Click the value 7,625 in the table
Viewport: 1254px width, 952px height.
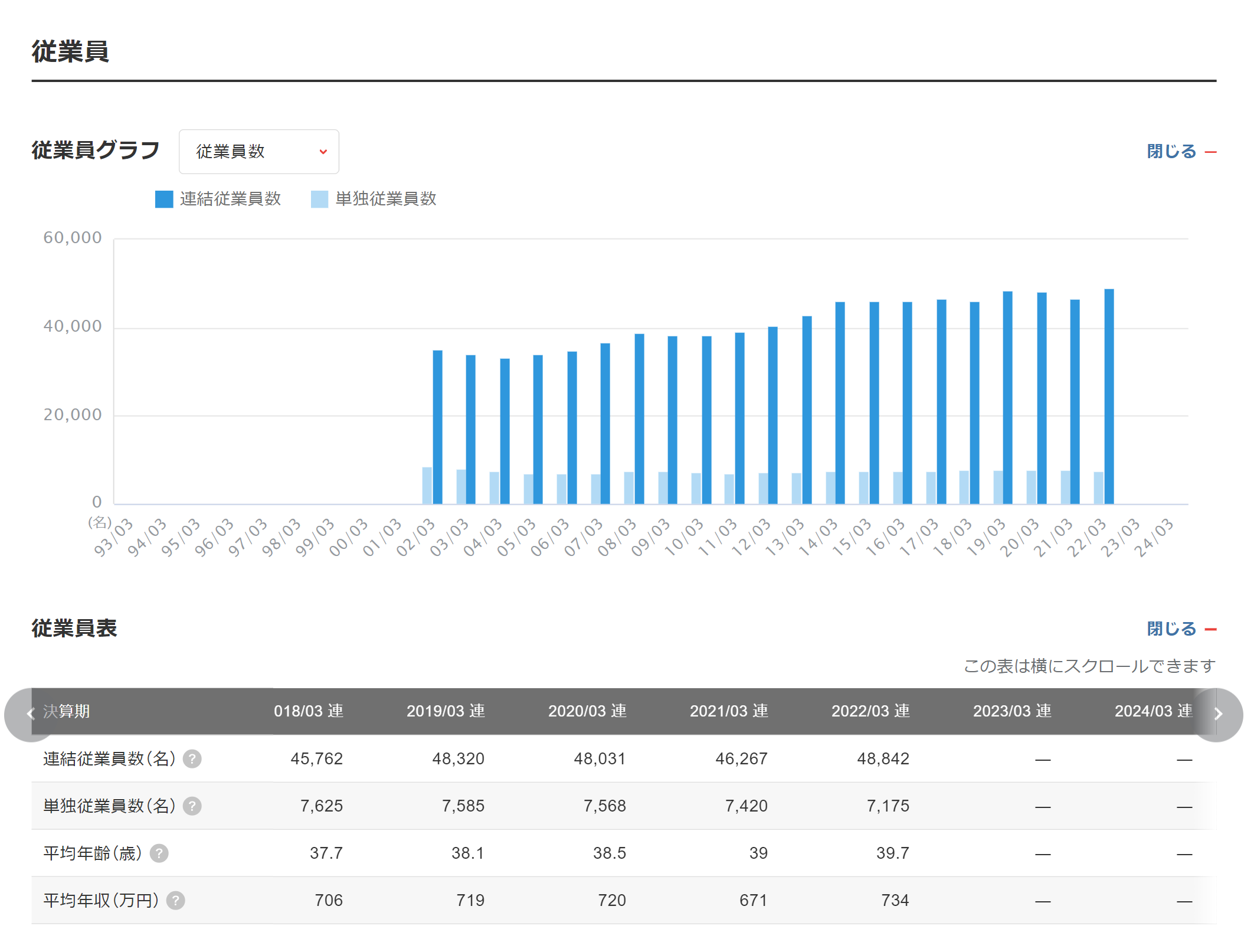[x=322, y=806]
